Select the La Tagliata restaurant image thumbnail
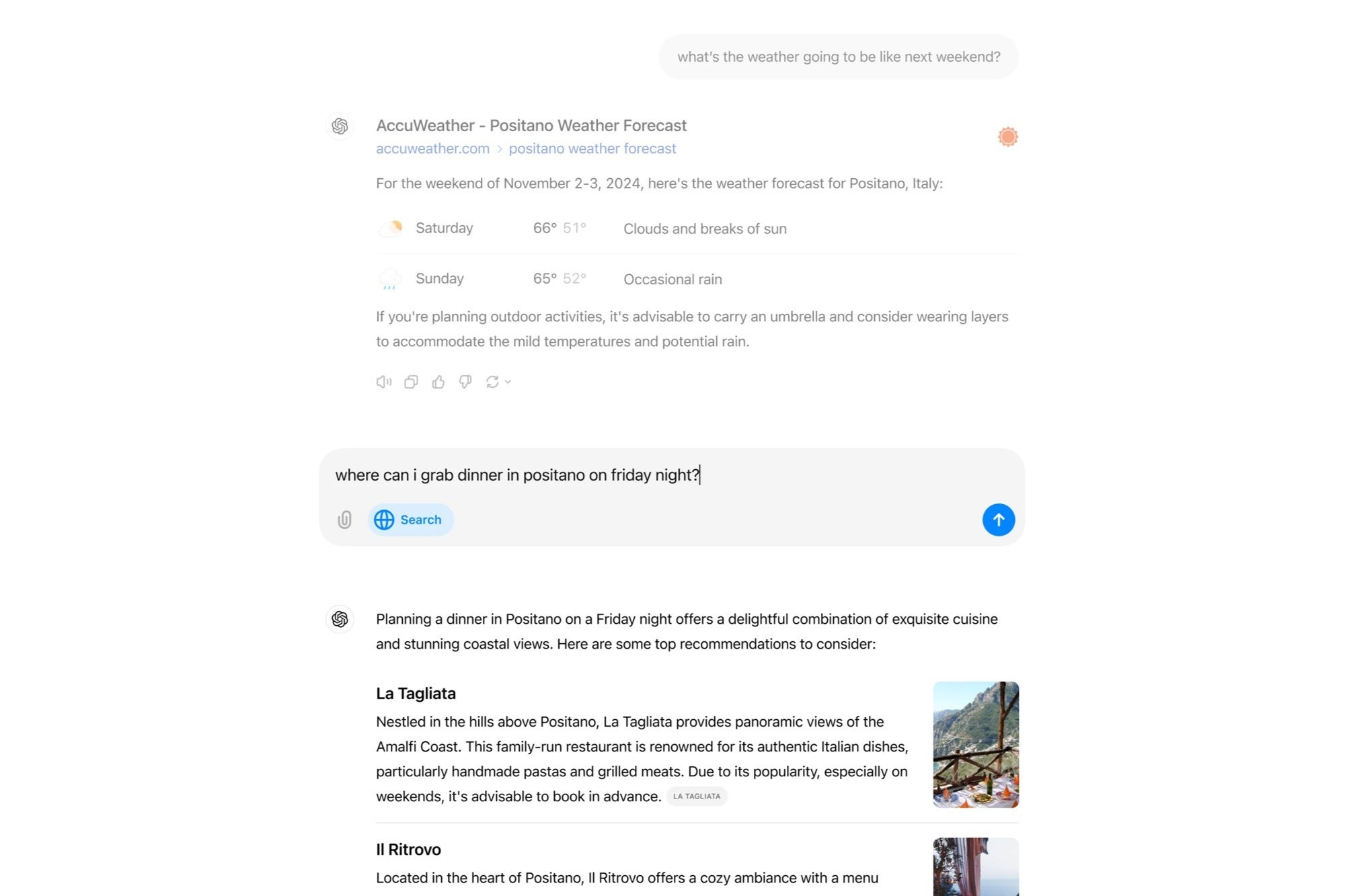 click(x=975, y=744)
